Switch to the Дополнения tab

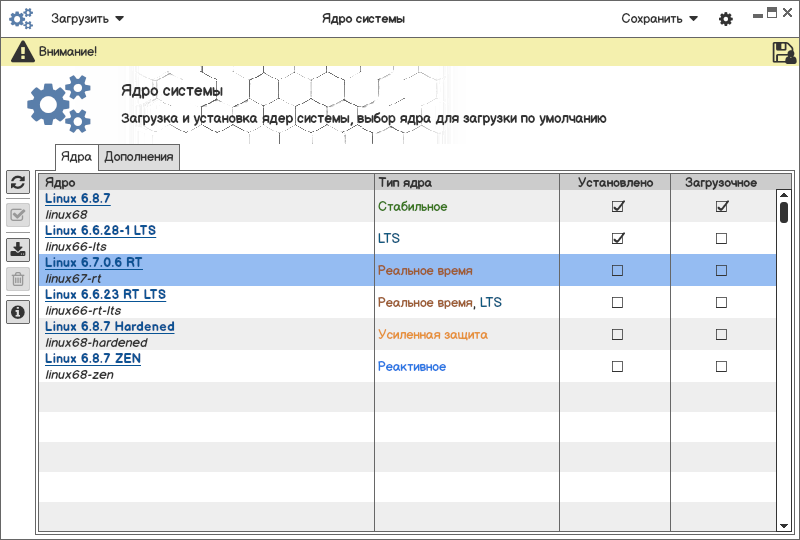coord(140,156)
